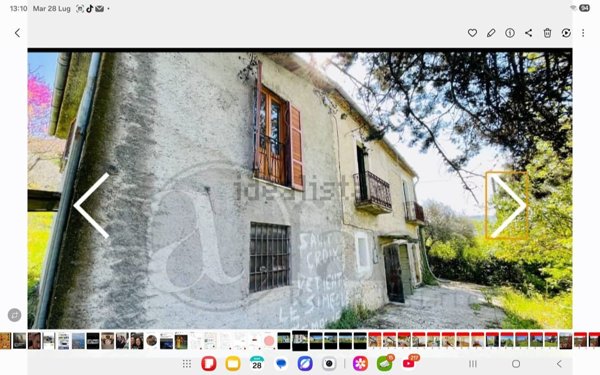Select the round brown thumbnail in filmstrip
Screen dimensions: 600x375
(152, 341)
